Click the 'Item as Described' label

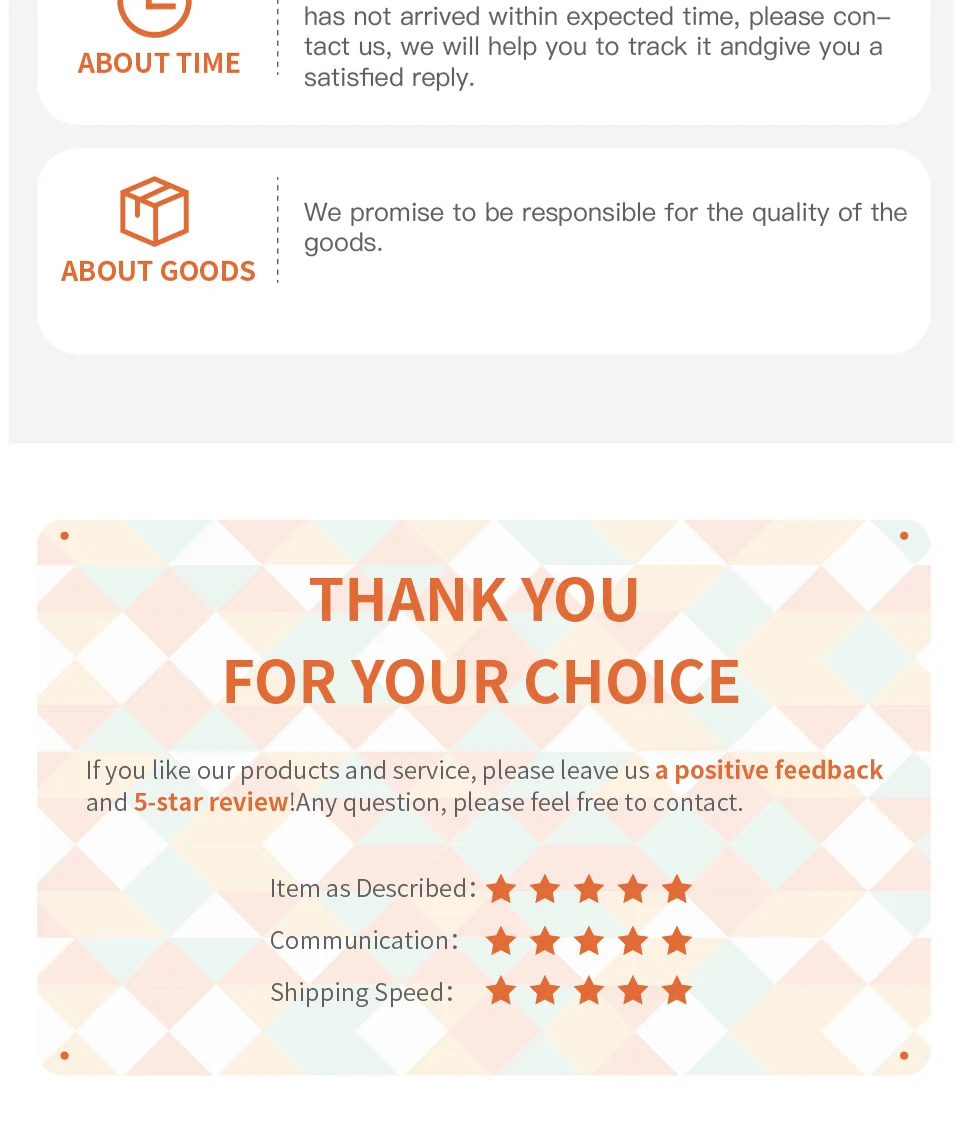click(x=368, y=888)
